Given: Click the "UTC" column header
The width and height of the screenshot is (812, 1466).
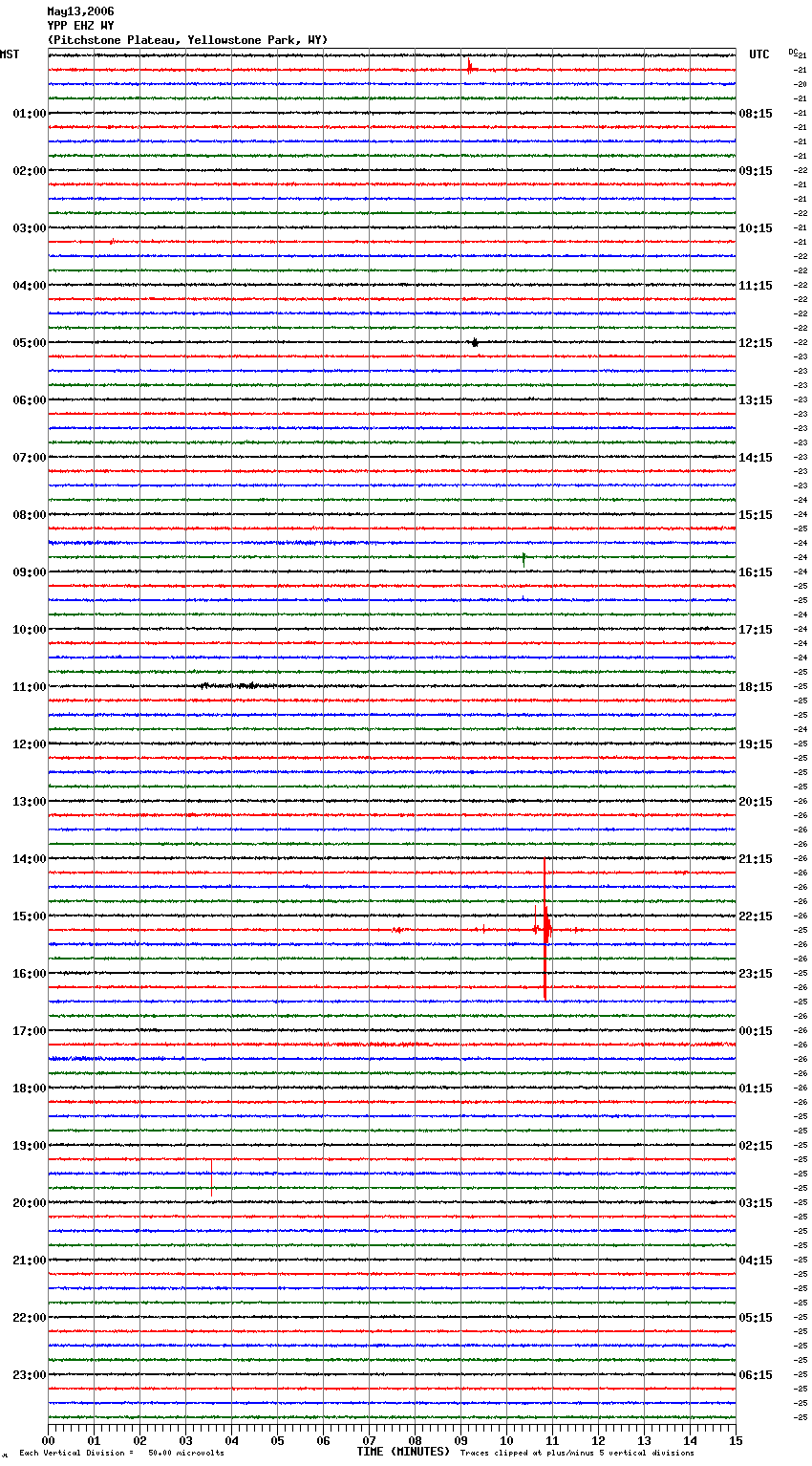Looking at the screenshot, I should tap(759, 54).
